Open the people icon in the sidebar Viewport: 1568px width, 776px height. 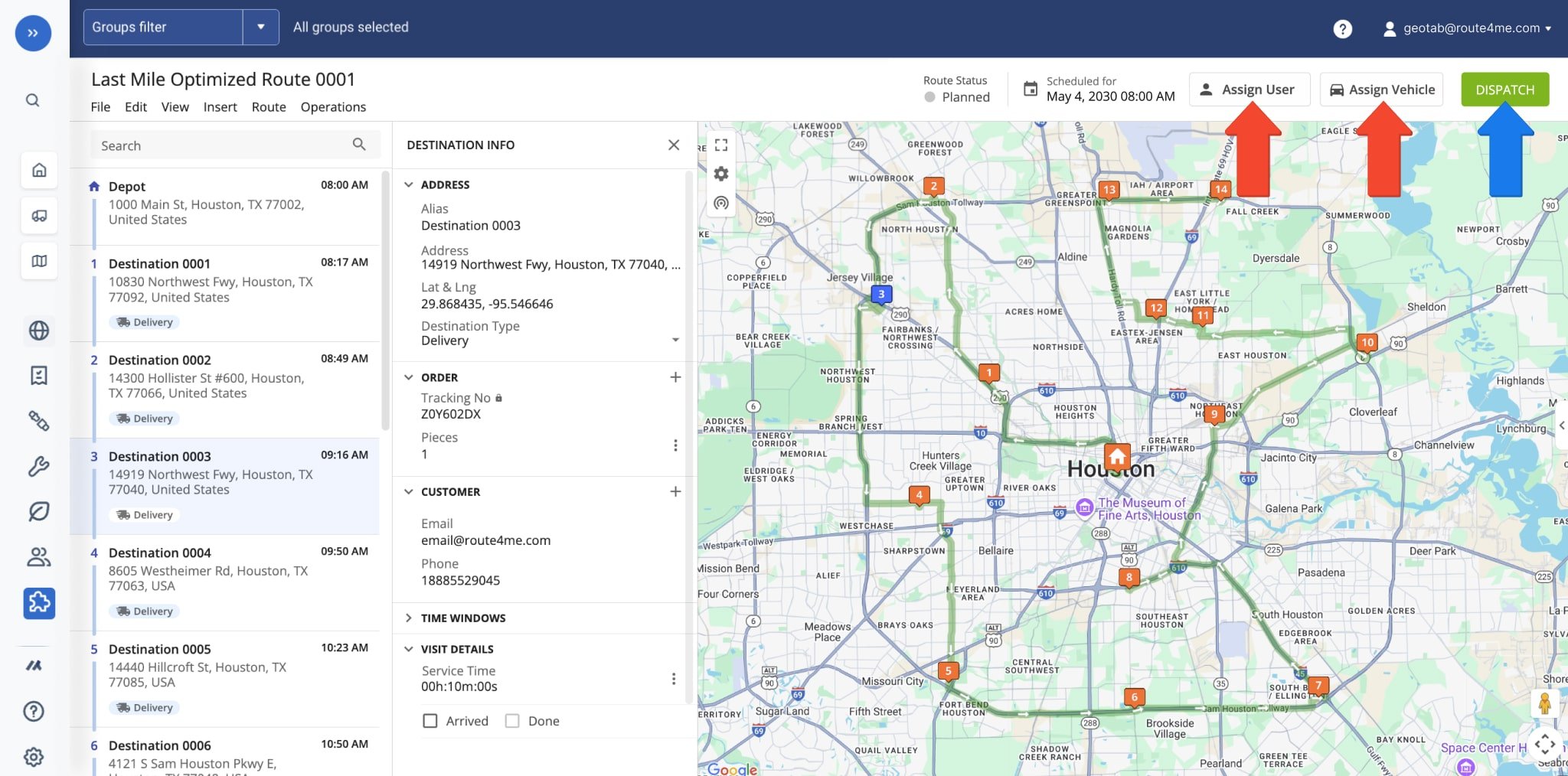click(39, 557)
